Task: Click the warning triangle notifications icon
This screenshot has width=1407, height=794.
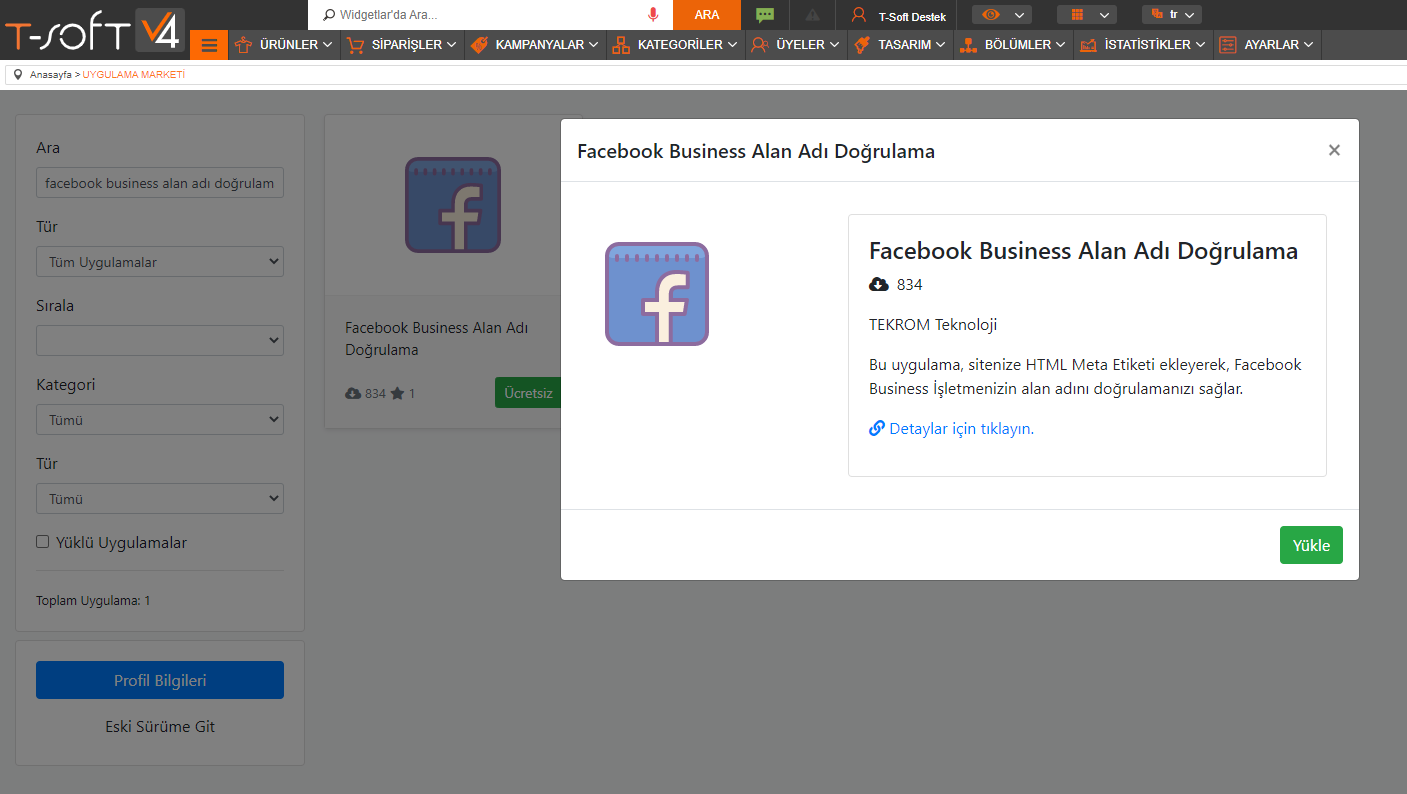Action: coord(812,15)
